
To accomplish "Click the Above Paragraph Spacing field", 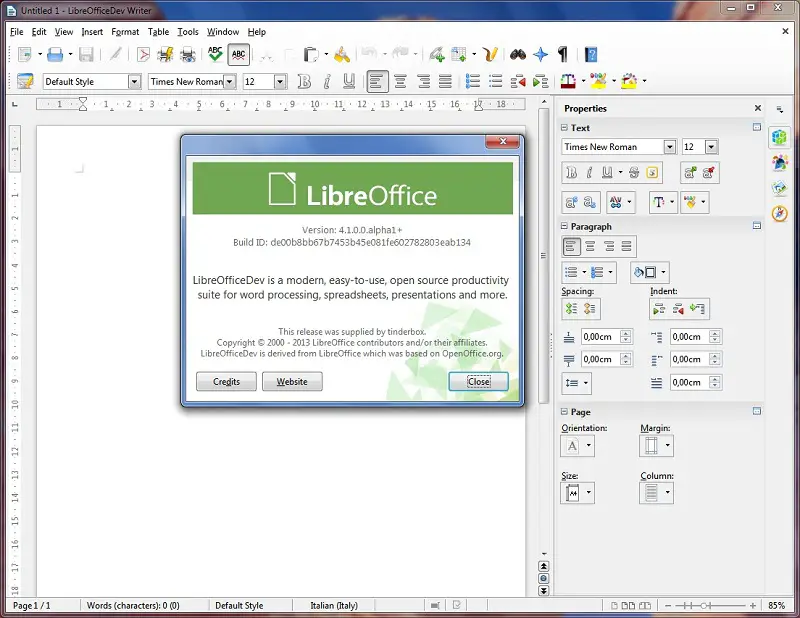I will coord(607,337).
